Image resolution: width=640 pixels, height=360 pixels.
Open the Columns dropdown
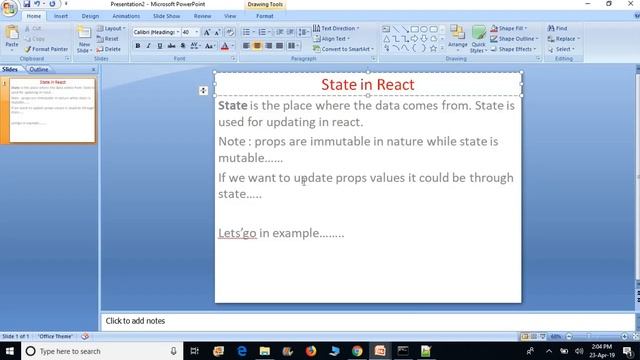pos(293,46)
